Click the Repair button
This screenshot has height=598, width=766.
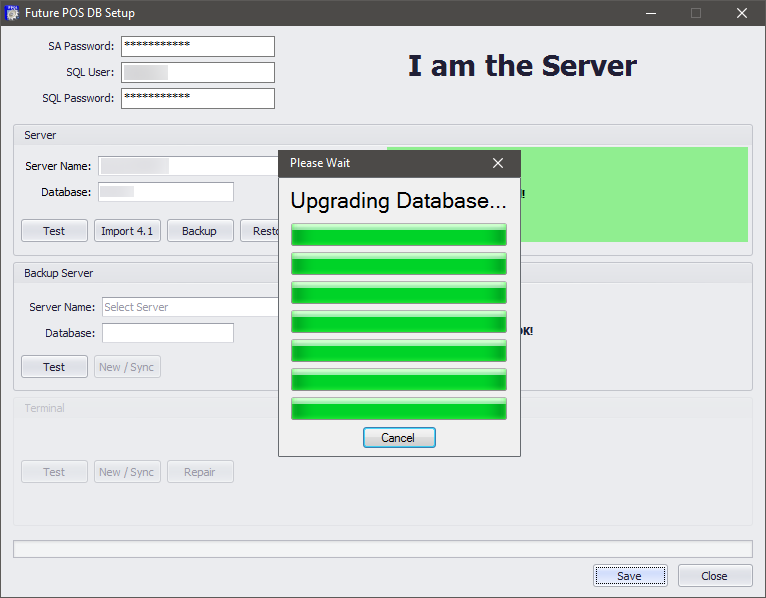(x=200, y=471)
